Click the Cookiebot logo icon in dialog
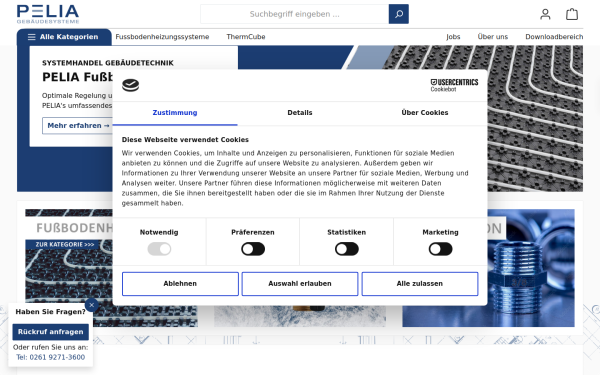The width and height of the screenshot is (600, 375). [x=130, y=85]
